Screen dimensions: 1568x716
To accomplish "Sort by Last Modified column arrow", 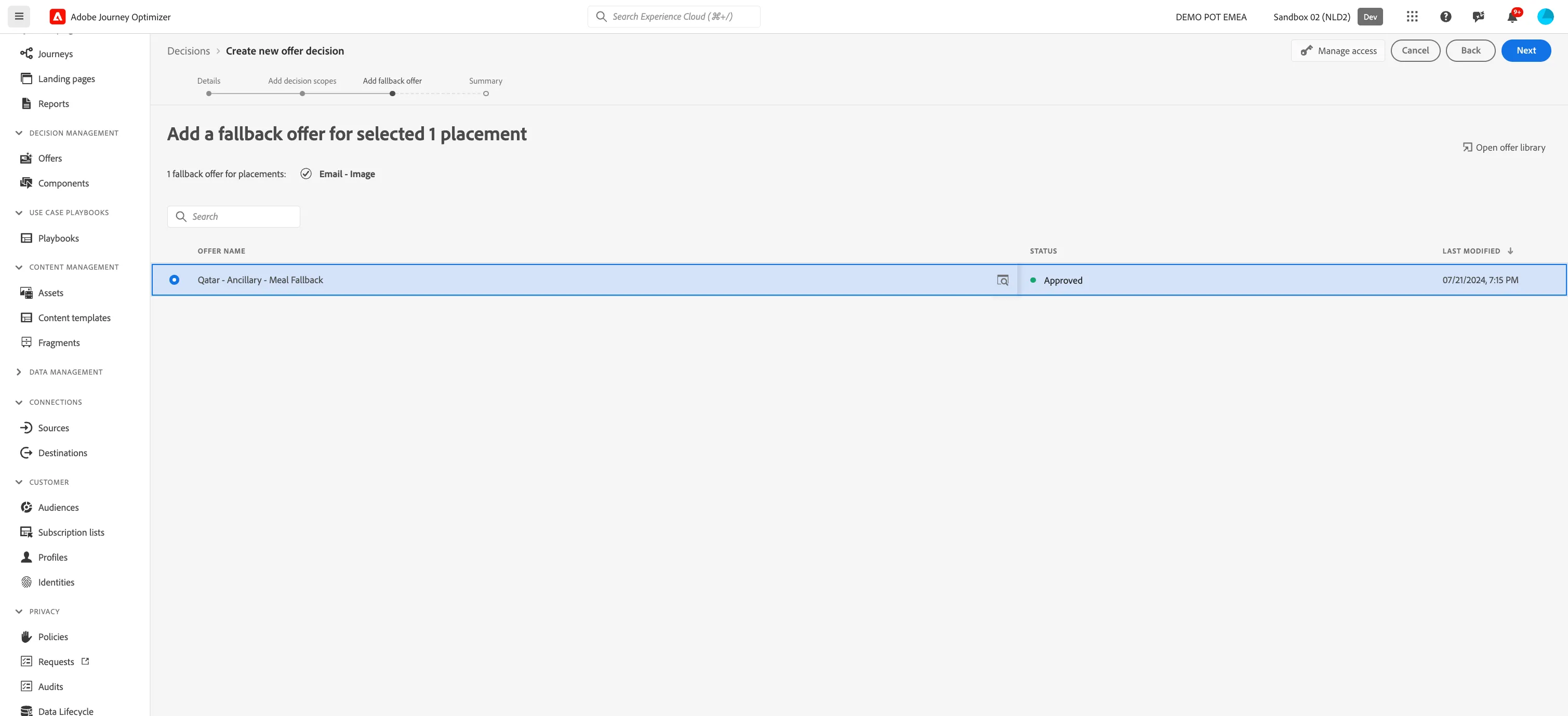I will 1510,251.
